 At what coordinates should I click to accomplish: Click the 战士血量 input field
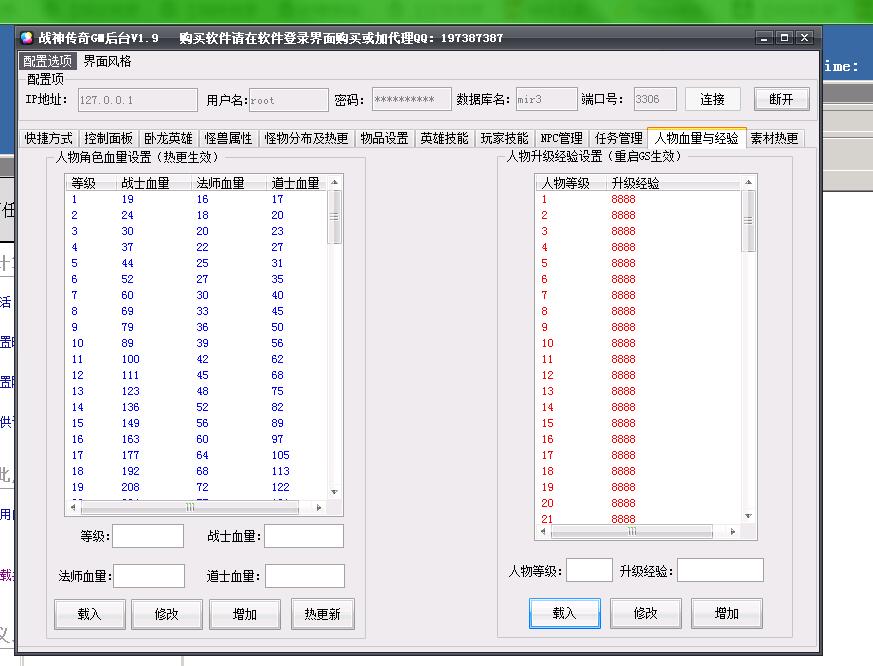point(304,536)
